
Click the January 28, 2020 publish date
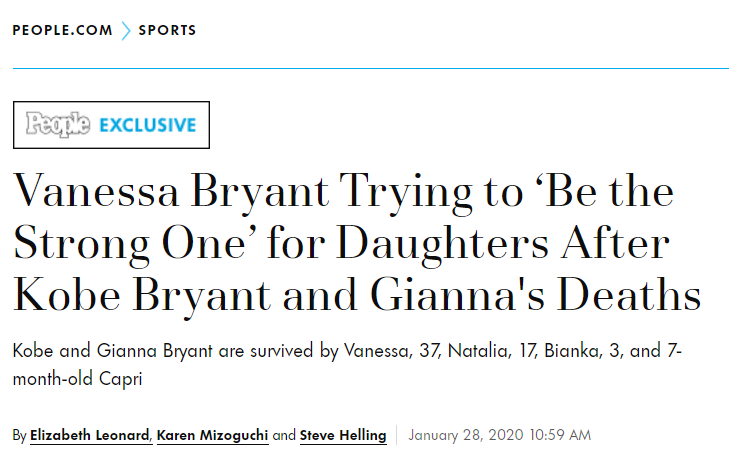[466, 435]
